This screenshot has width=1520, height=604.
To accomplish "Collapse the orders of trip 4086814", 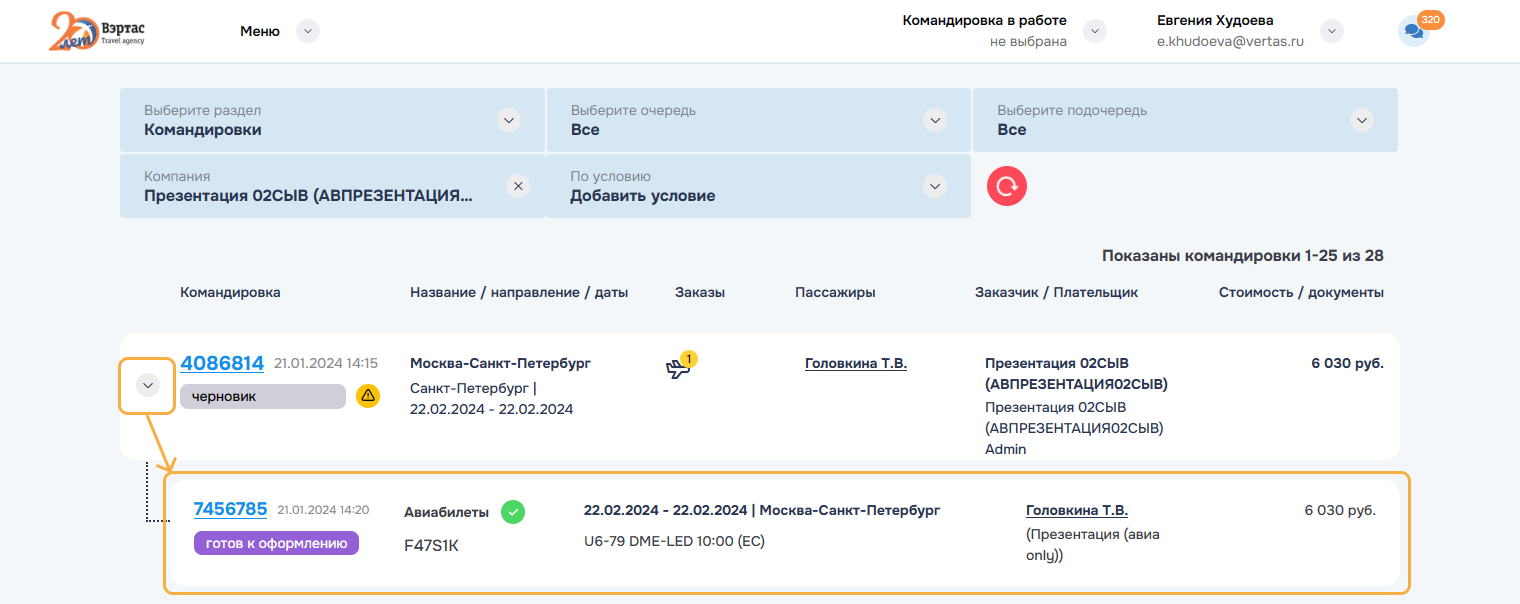I will click(x=148, y=385).
